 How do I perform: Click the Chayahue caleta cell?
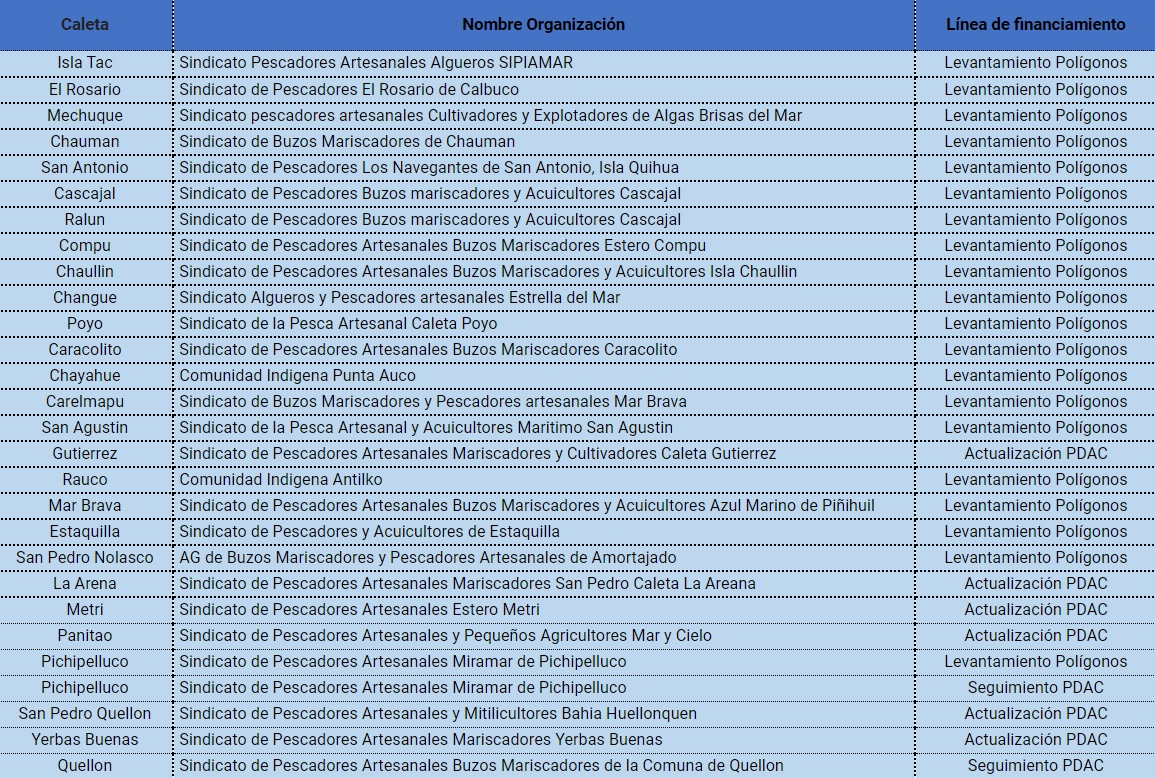(85, 376)
